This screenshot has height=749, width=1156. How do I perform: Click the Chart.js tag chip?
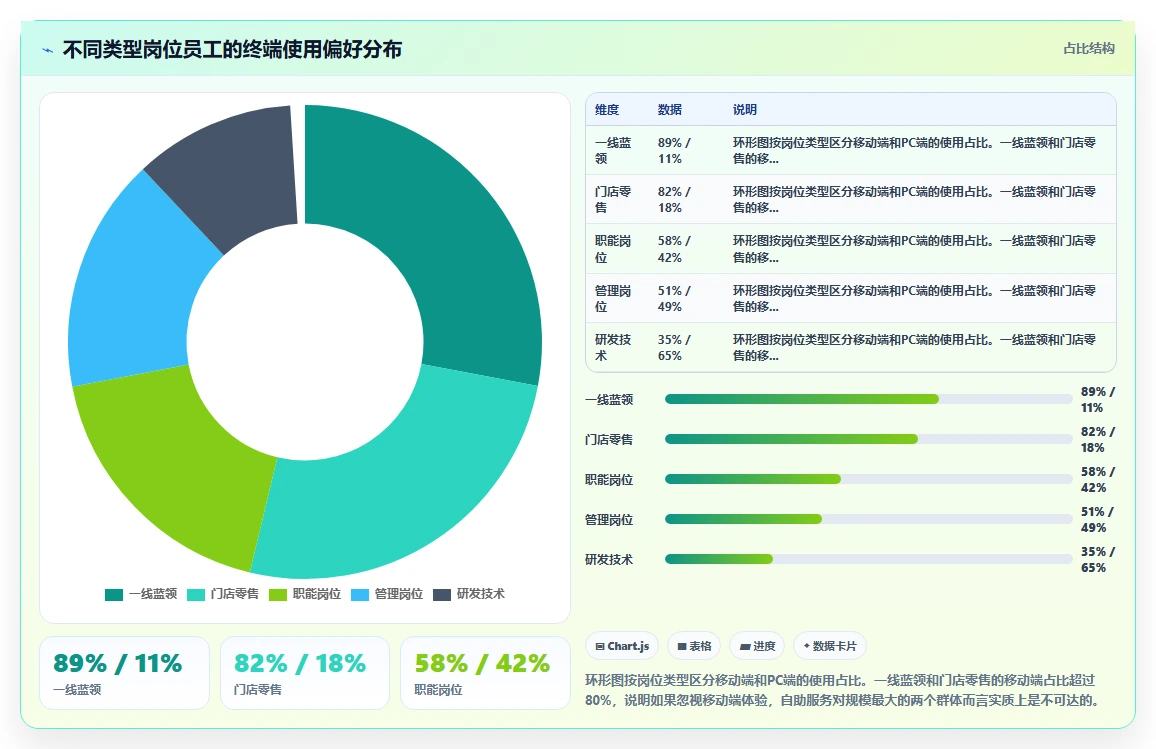click(x=622, y=646)
